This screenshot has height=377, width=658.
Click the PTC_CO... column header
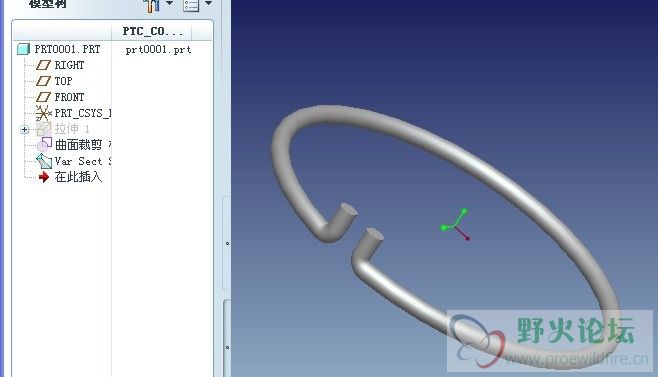coord(152,31)
